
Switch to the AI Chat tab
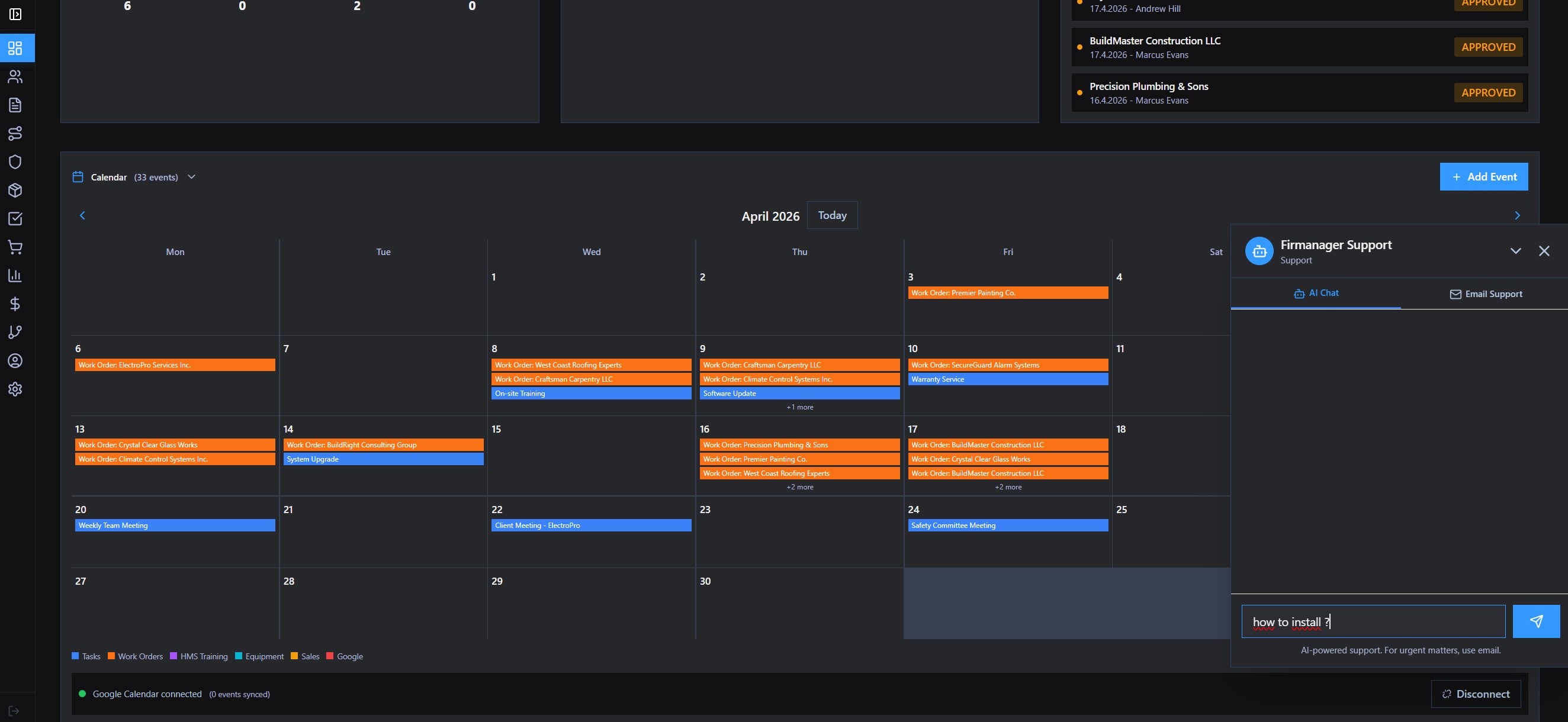[x=1315, y=293]
